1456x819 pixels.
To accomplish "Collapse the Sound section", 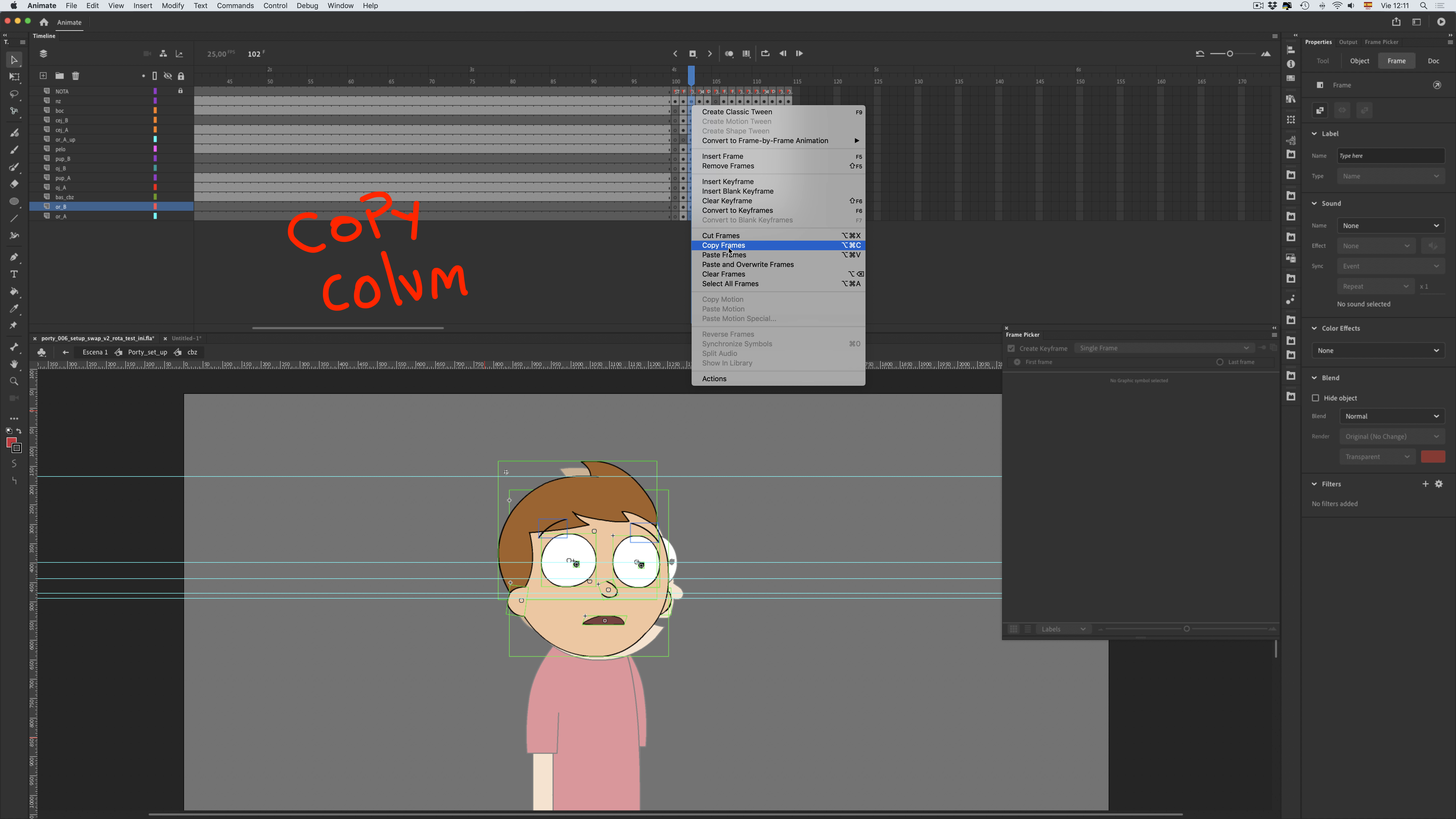I will [x=1314, y=203].
